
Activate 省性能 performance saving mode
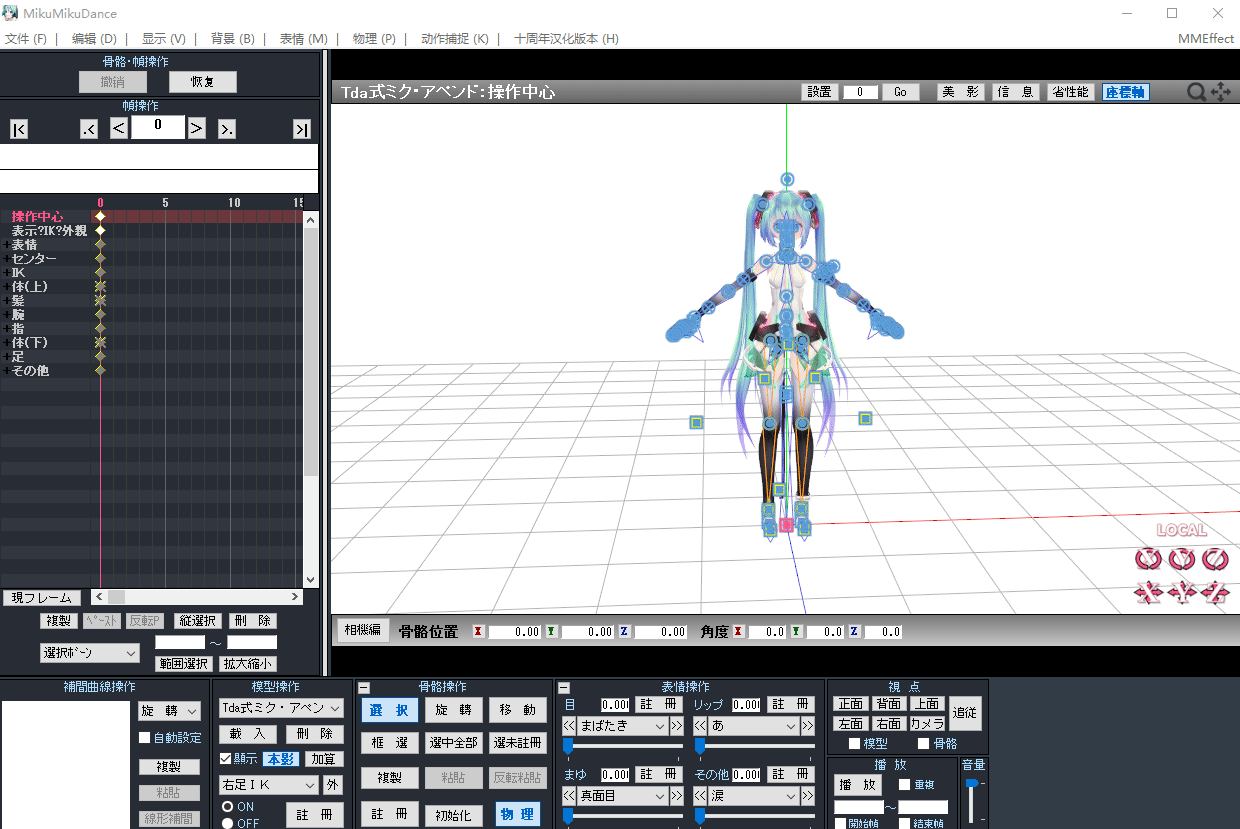(x=1071, y=91)
